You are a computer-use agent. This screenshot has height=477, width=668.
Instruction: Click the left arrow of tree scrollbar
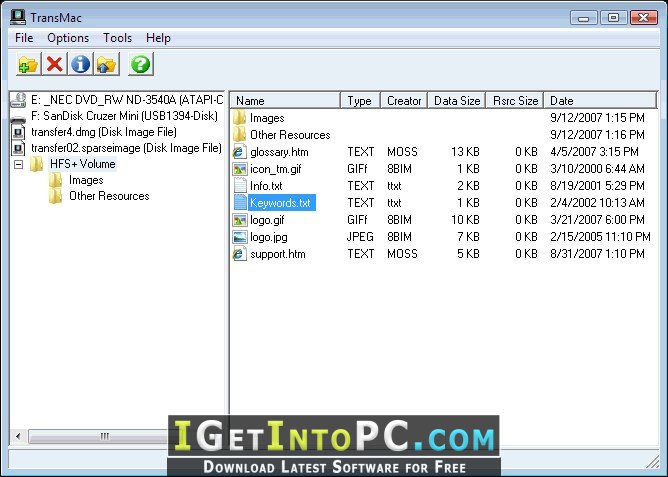point(18,436)
